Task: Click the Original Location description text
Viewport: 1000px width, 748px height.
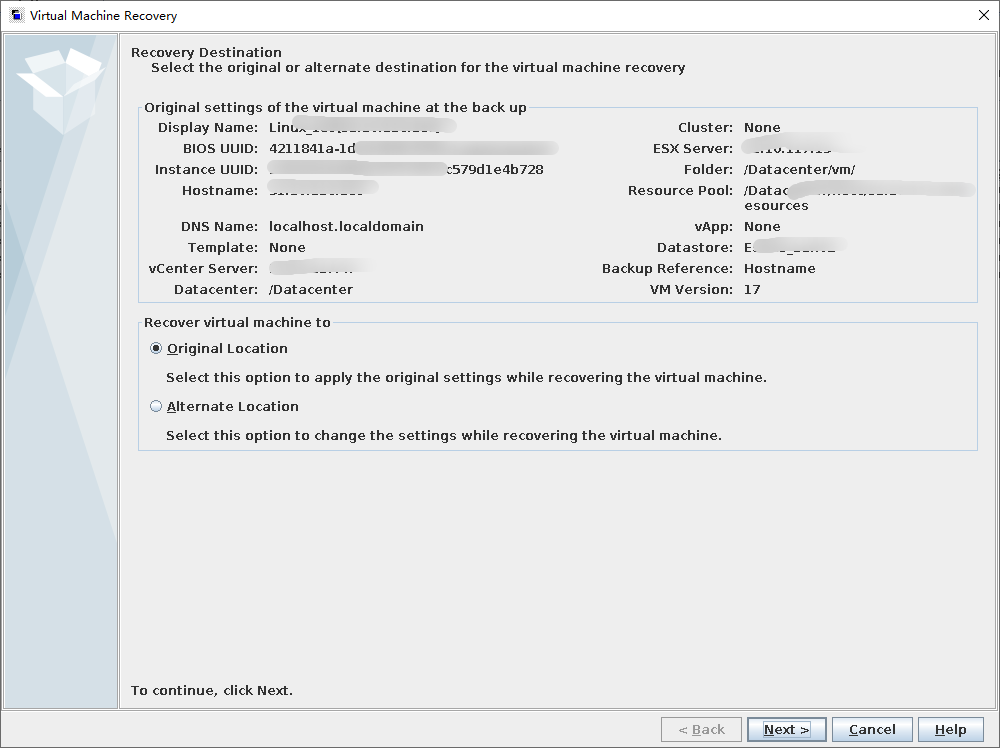Action: point(466,378)
